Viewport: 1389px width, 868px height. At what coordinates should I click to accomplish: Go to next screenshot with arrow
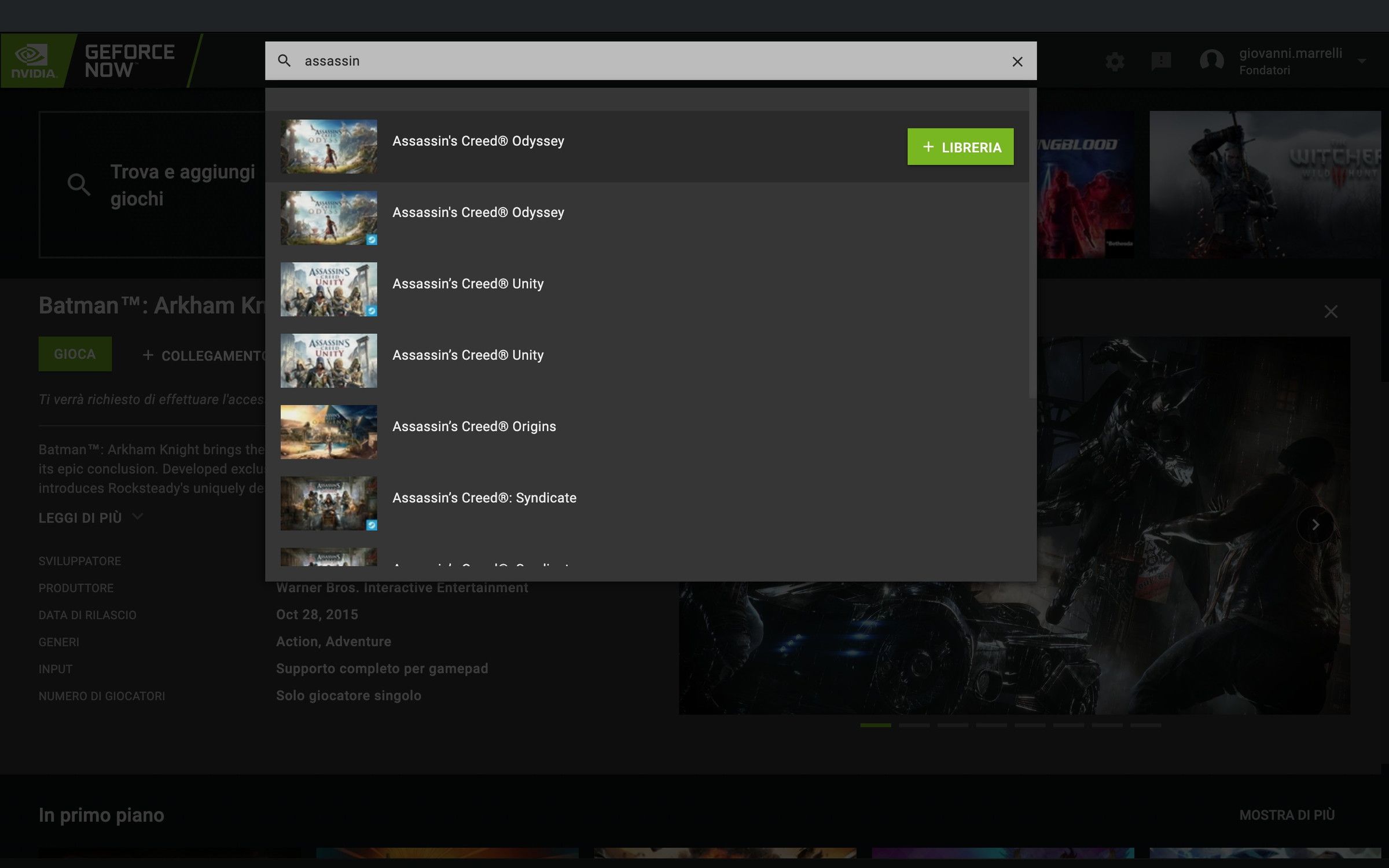1315,525
